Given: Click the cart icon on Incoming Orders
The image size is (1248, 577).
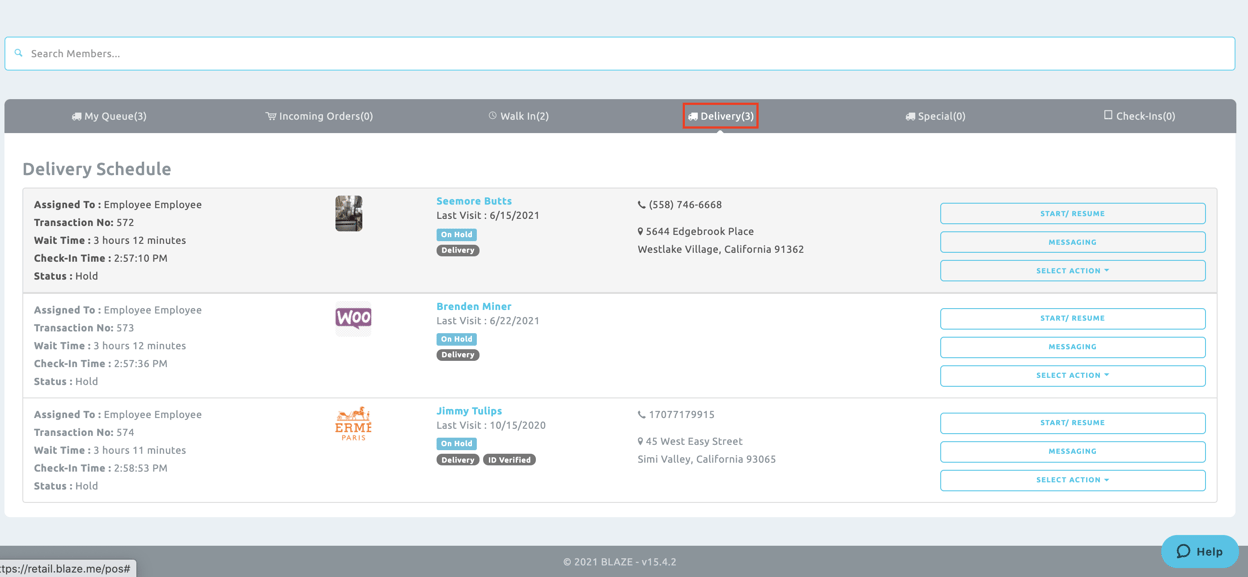Looking at the screenshot, I should click(271, 116).
